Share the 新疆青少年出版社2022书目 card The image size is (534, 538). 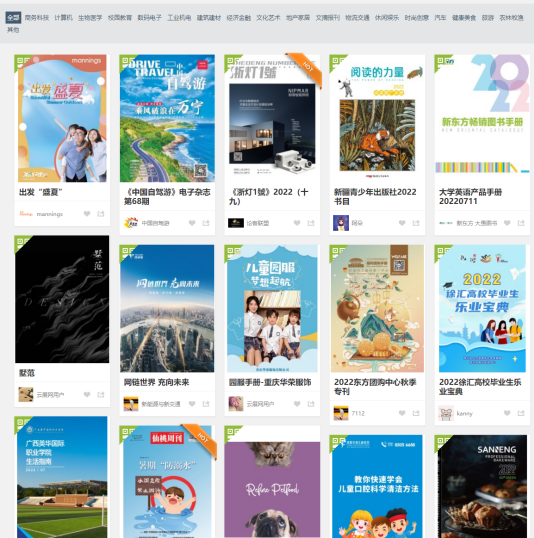click(416, 223)
